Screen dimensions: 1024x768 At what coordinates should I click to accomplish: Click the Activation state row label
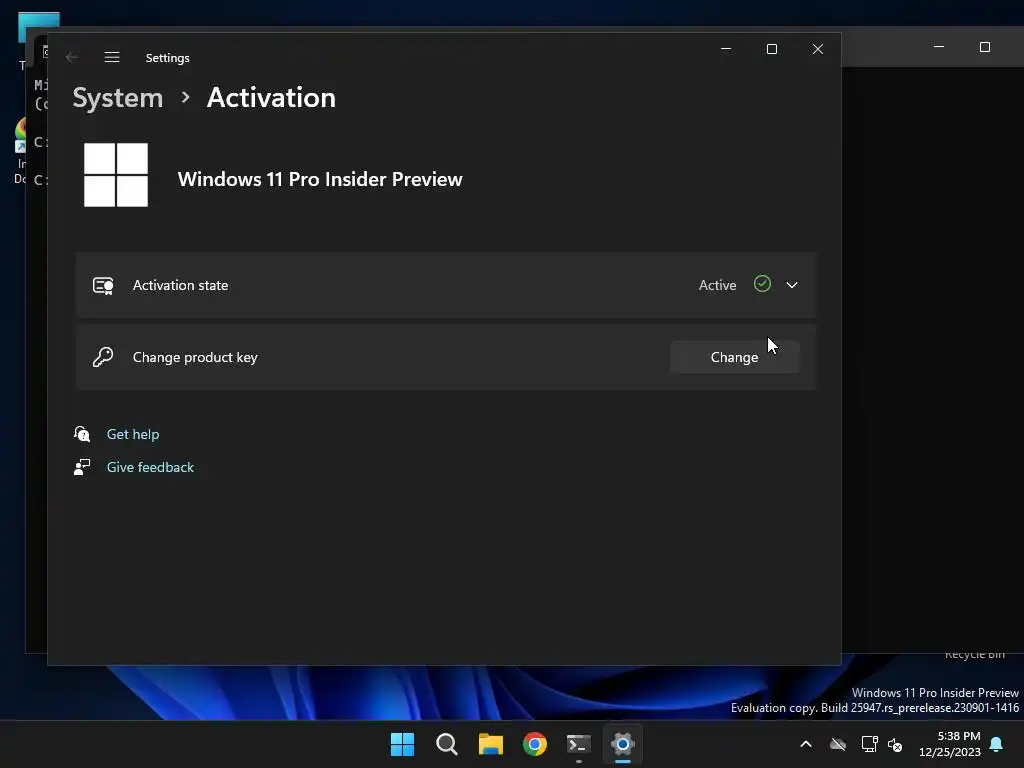pos(180,285)
